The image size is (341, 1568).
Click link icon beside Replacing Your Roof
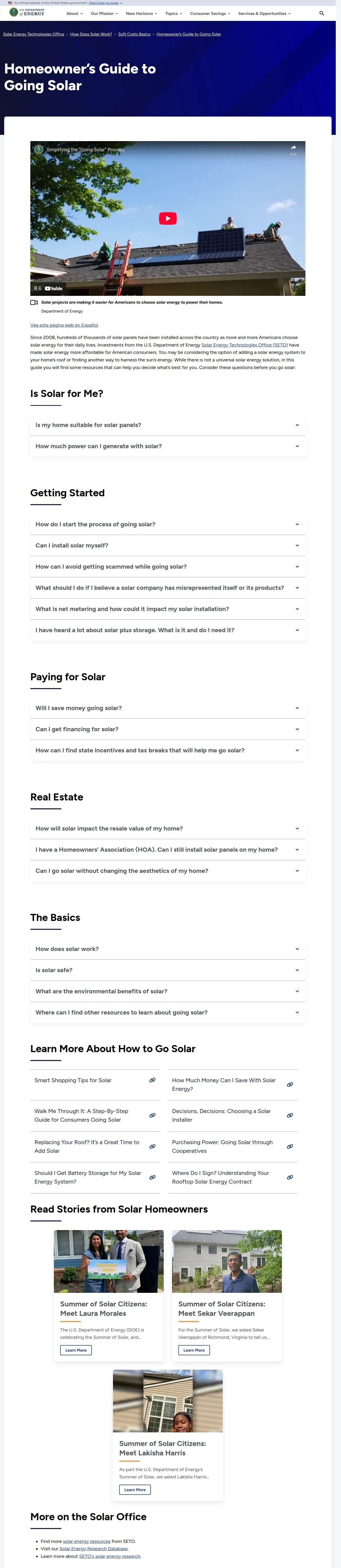[x=152, y=1146]
